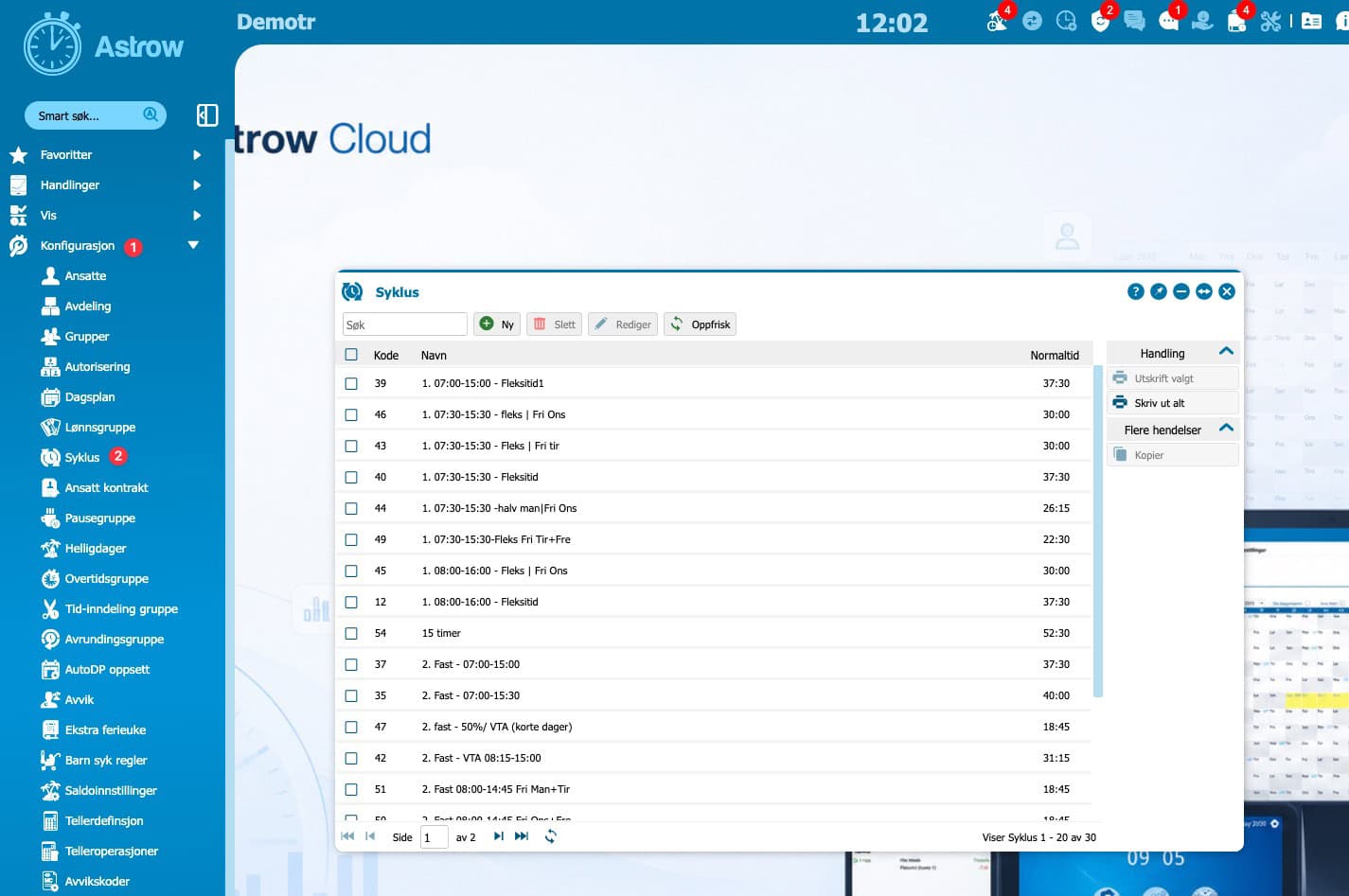Click the Syklus list vertical scrollbar
Viewport: 1349px width, 896px height.
1098,532
